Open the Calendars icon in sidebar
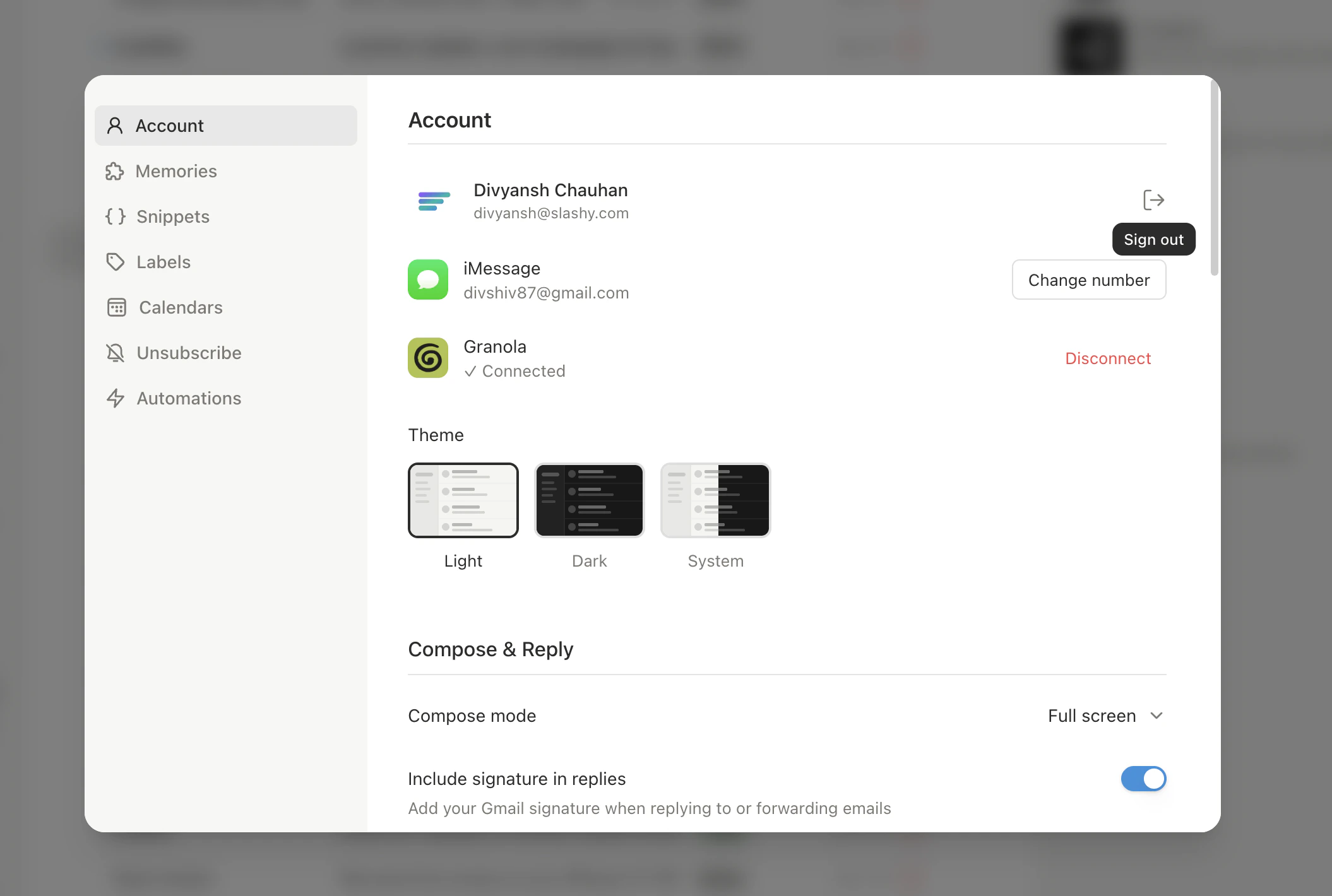The image size is (1332, 896). pos(117,307)
